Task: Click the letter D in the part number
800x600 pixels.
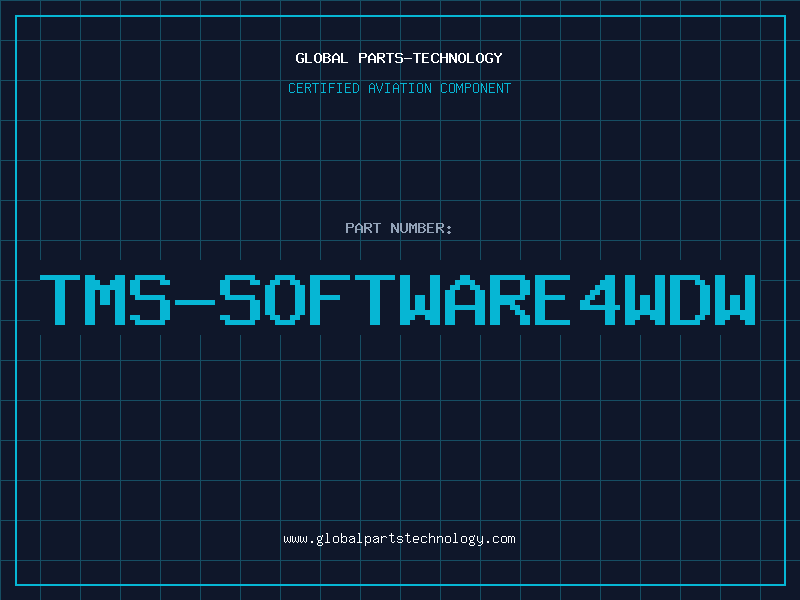Action: tap(690, 299)
